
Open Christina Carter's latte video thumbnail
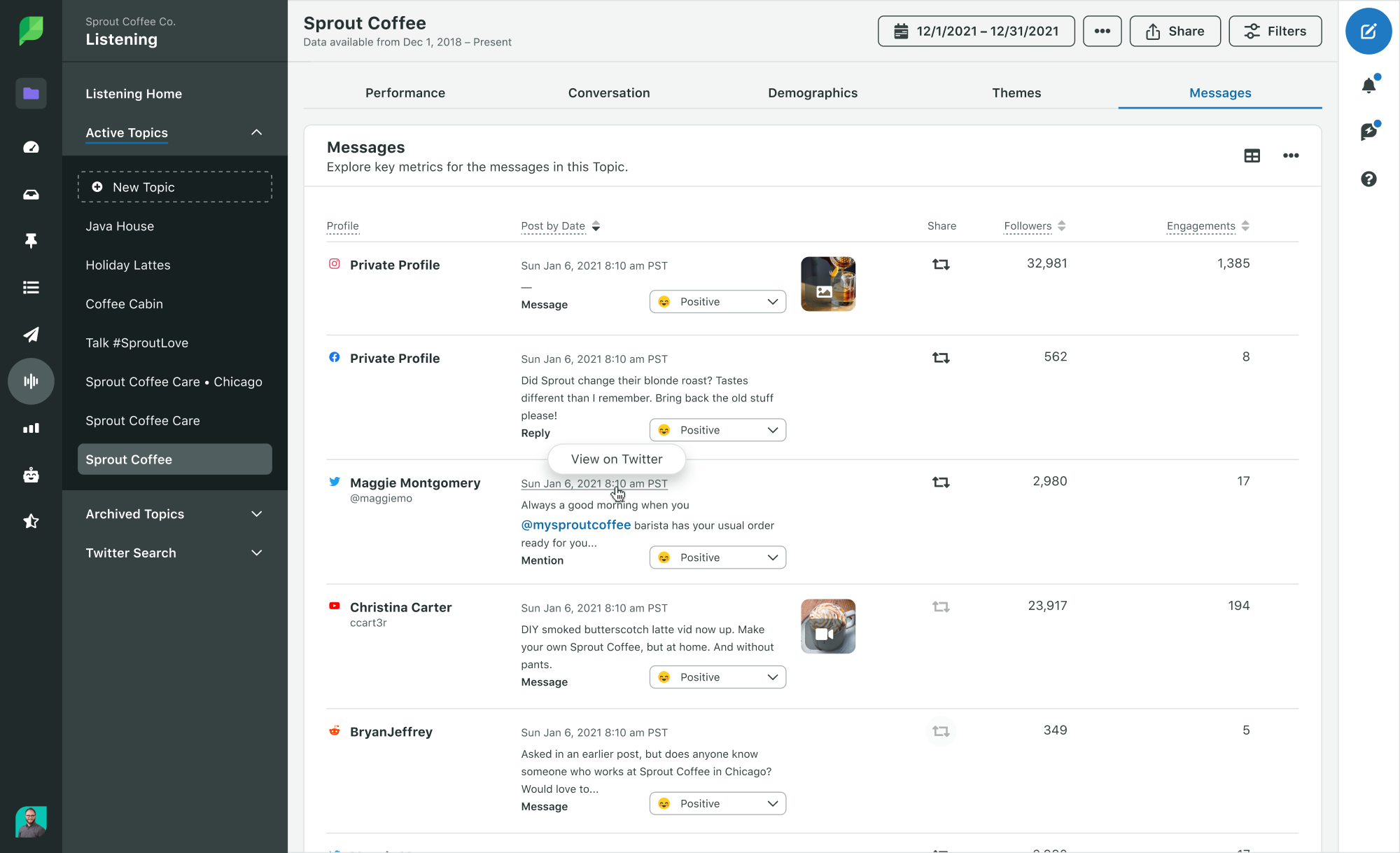[827, 626]
